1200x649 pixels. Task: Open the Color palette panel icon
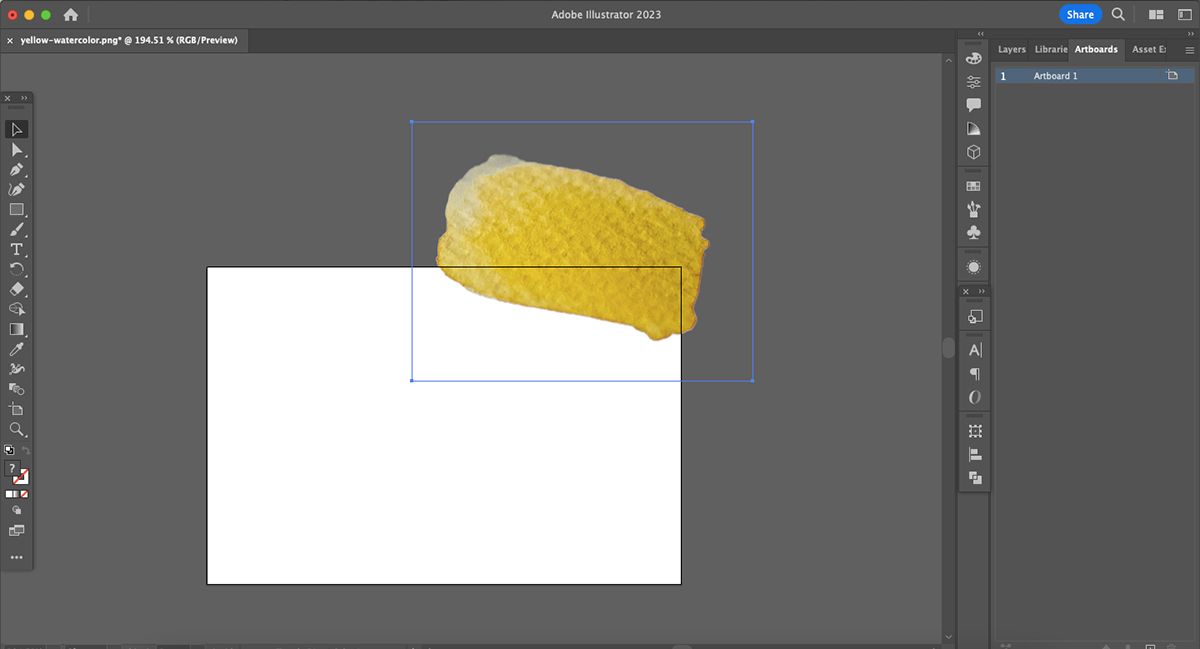click(x=973, y=58)
